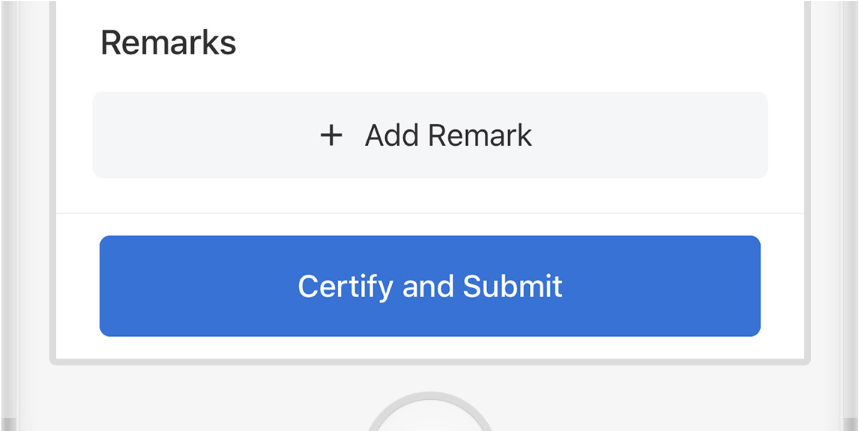The height and width of the screenshot is (431, 859).
Task: Add a new remark using the plus sign
Action: [331, 135]
